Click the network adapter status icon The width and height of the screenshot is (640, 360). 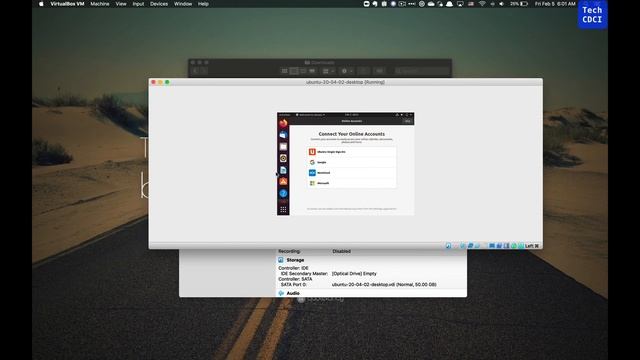(x=470, y=246)
